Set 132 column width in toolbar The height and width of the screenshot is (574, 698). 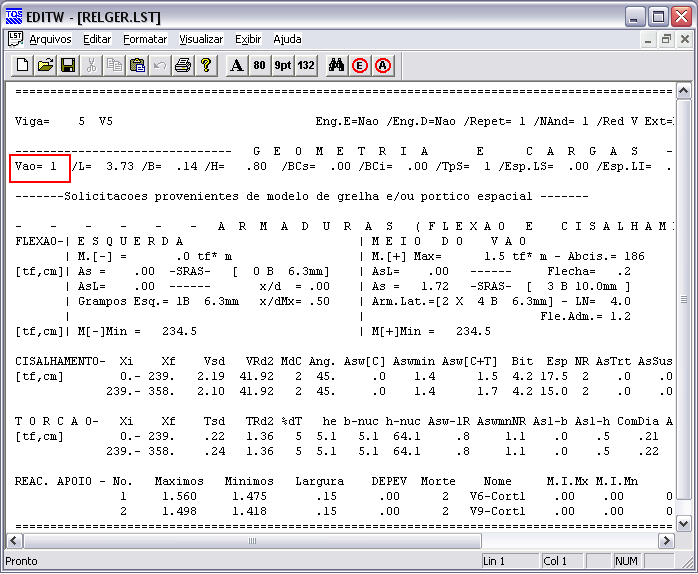(x=305, y=65)
